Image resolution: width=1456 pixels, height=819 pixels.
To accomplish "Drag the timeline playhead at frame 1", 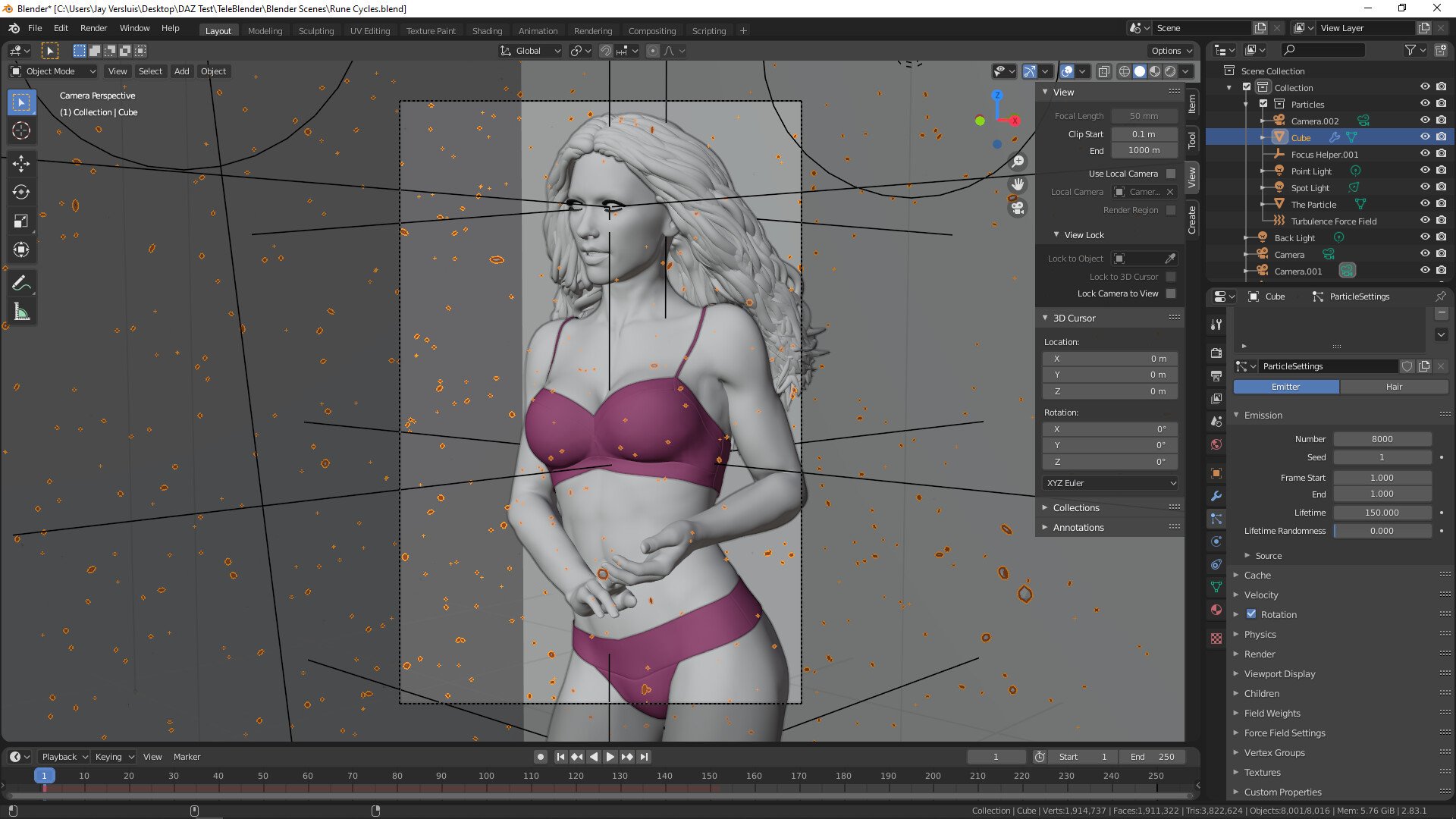I will 44,776.
